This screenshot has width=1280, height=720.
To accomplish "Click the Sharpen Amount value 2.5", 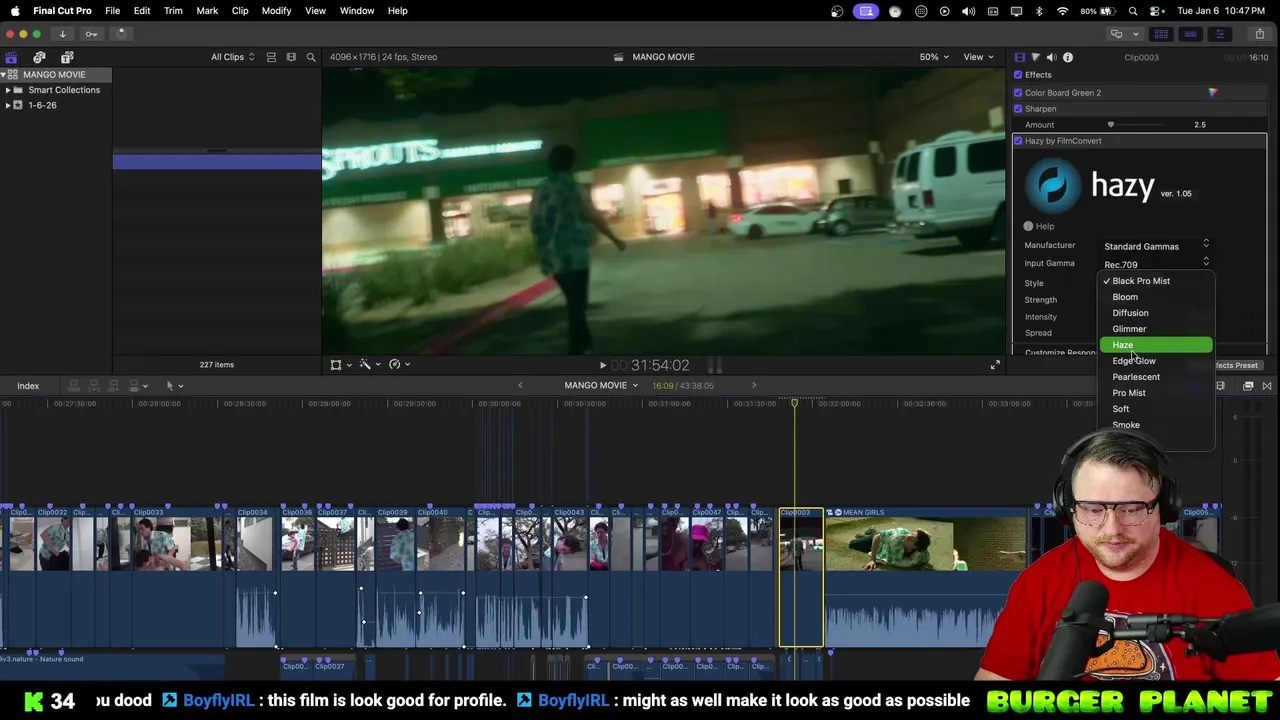I will click(x=1200, y=125).
